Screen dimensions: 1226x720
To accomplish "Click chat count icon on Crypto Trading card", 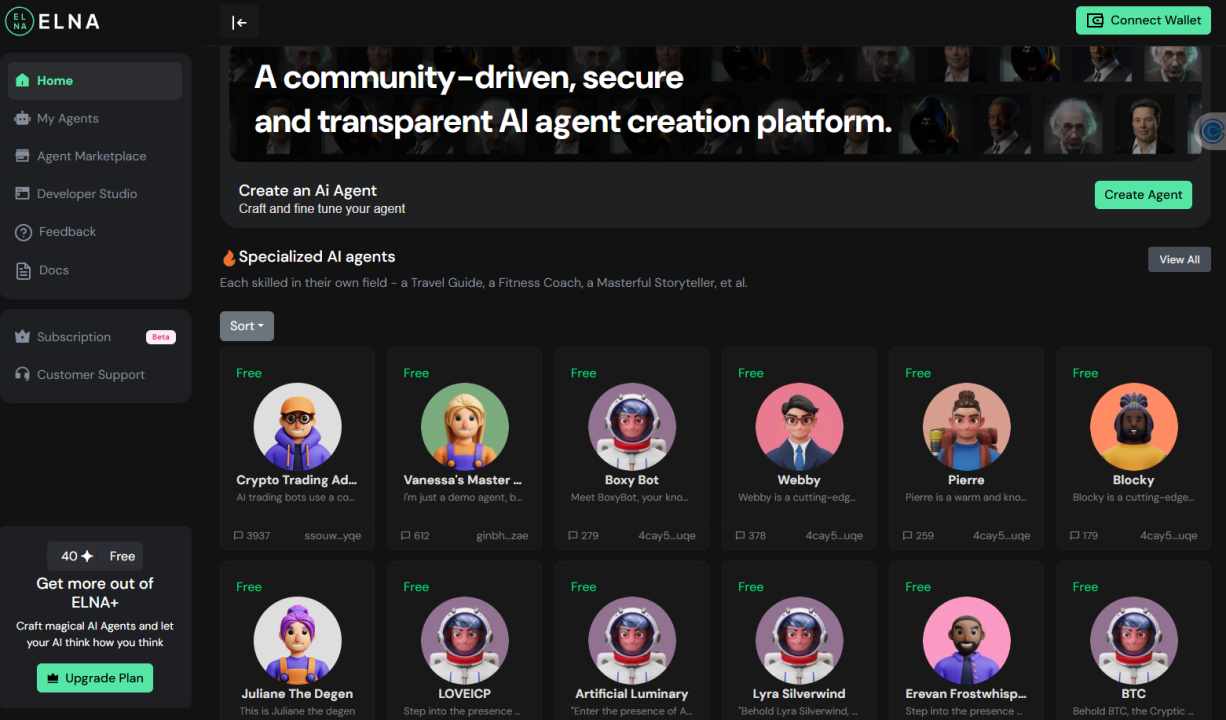I will (238, 535).
